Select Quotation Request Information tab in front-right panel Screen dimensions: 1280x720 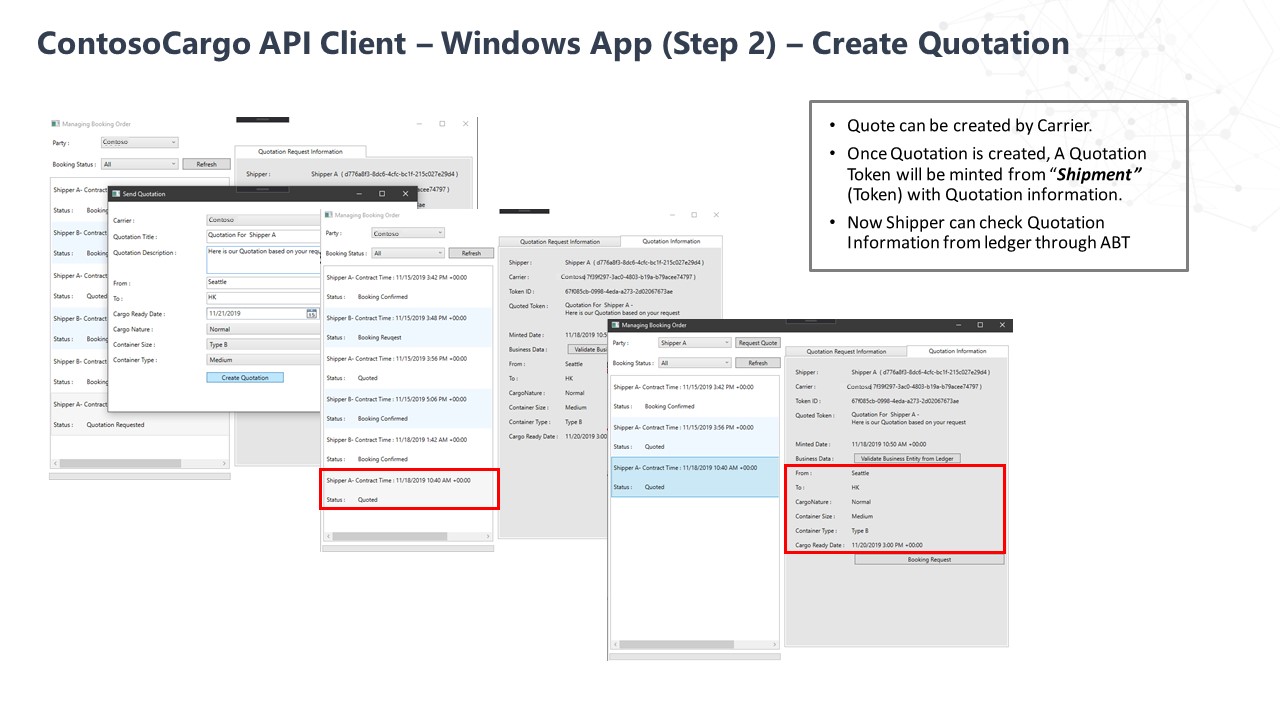coord(846,351)
